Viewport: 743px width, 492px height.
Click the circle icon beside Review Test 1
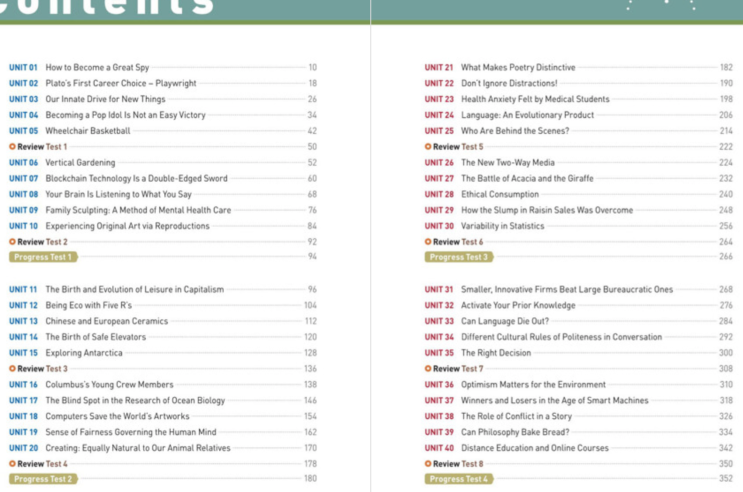[12, 147]
